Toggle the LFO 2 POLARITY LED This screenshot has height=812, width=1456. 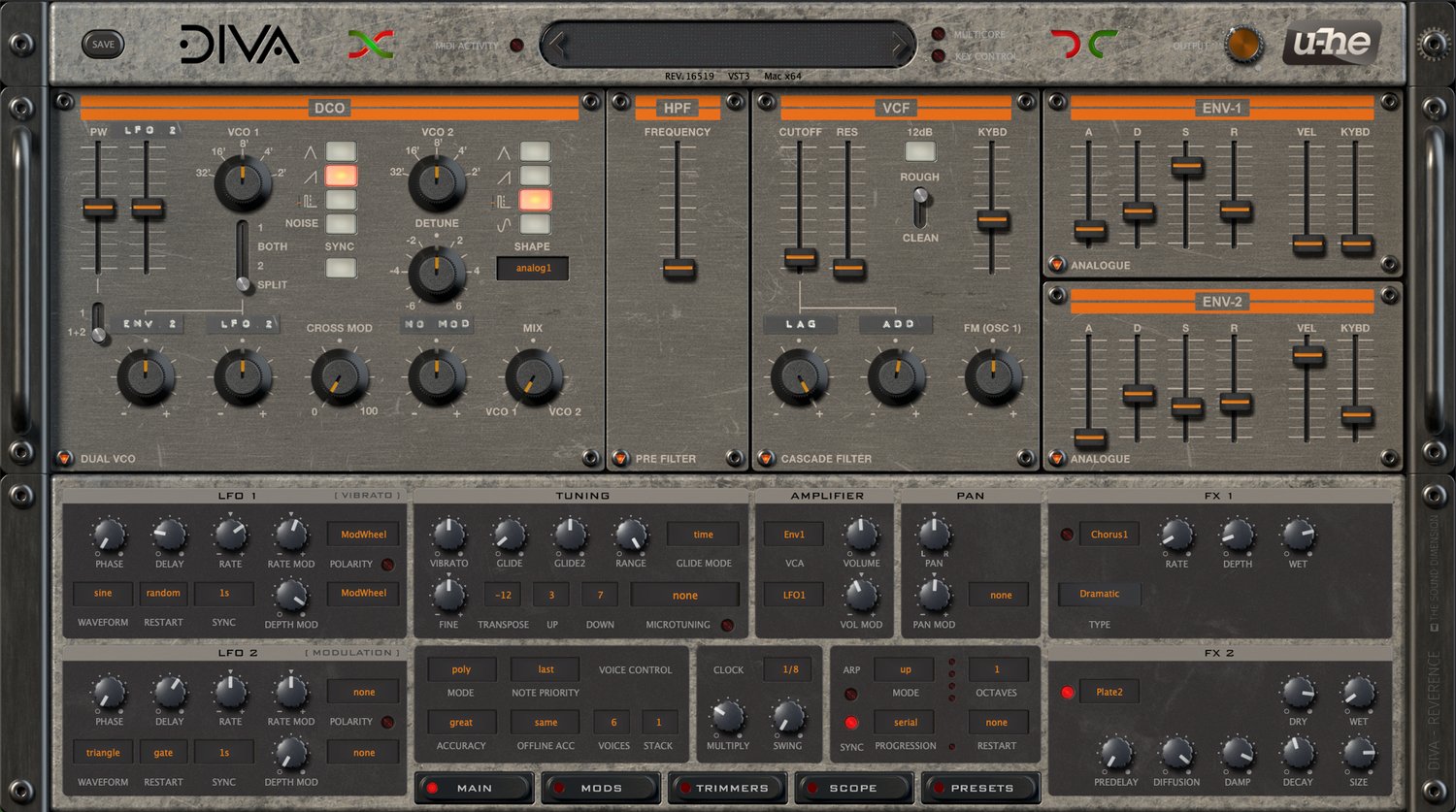point(387,722)
